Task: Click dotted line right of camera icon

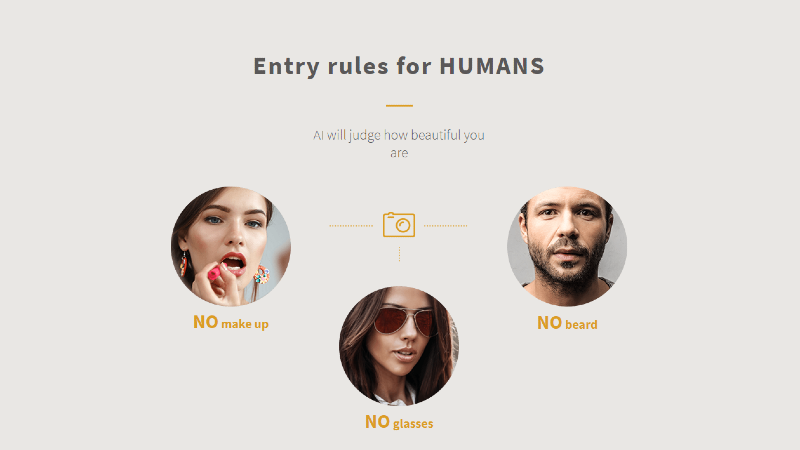Action: pyautogui.click(x=445, y=226)
